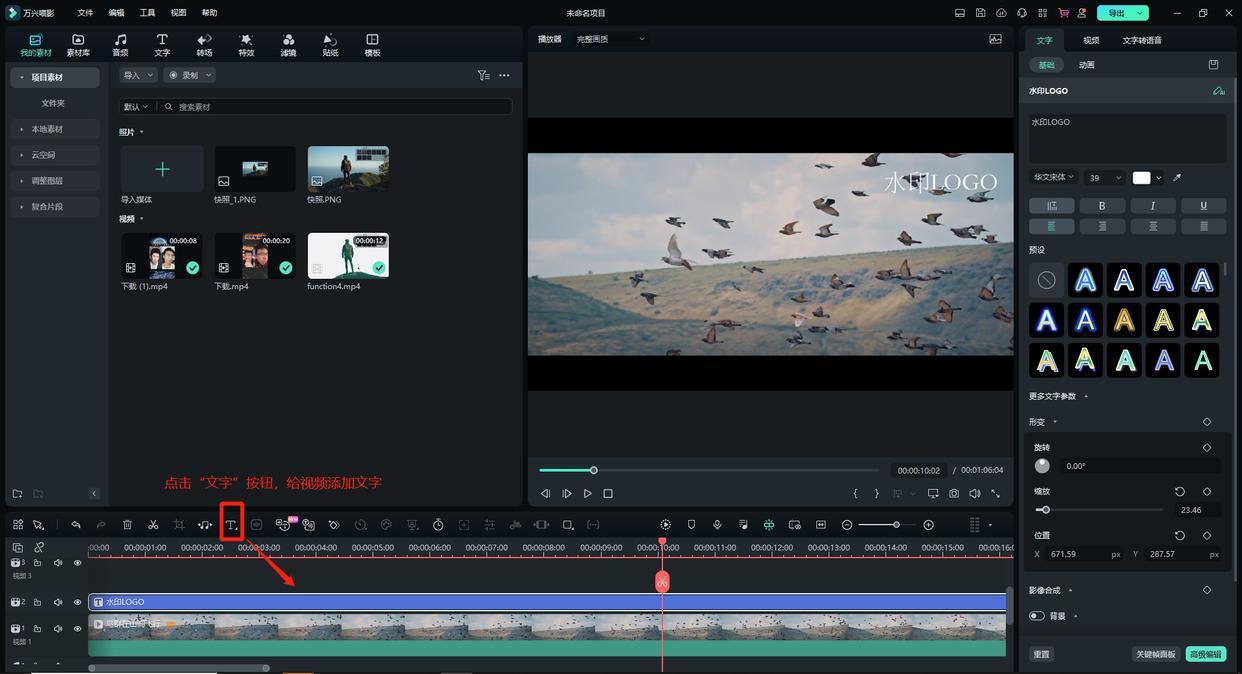Click the fullscreen expand icon under preview
The image size is (1242, 674).
995,493
